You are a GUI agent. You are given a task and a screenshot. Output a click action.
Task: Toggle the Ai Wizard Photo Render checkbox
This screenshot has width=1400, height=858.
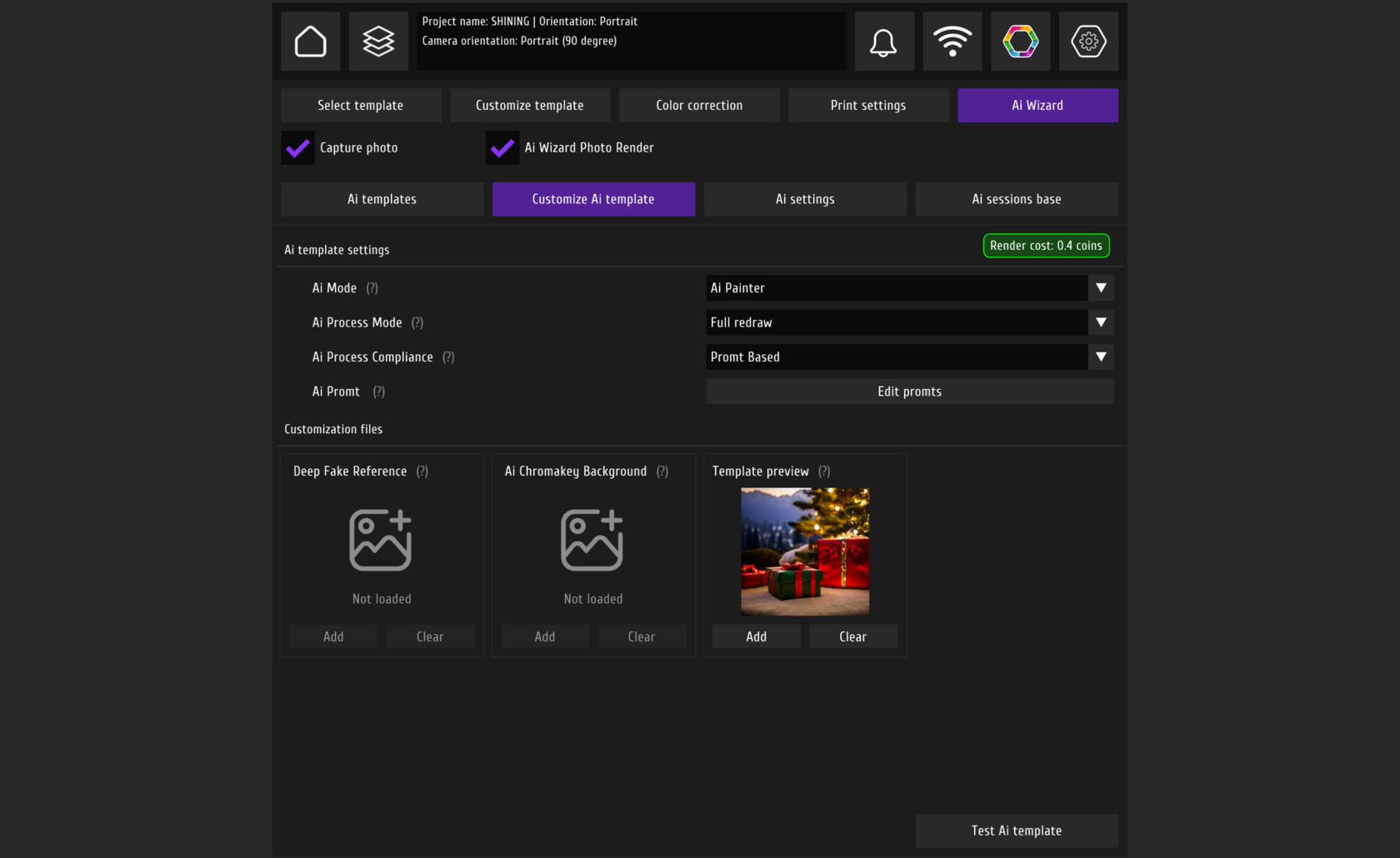tap(502, 148)
